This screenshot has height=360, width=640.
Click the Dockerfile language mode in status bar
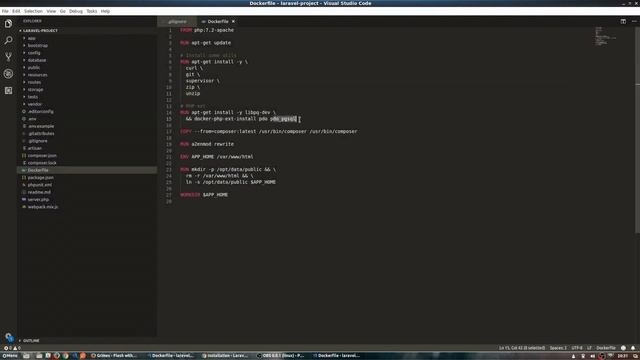[606, 348]
